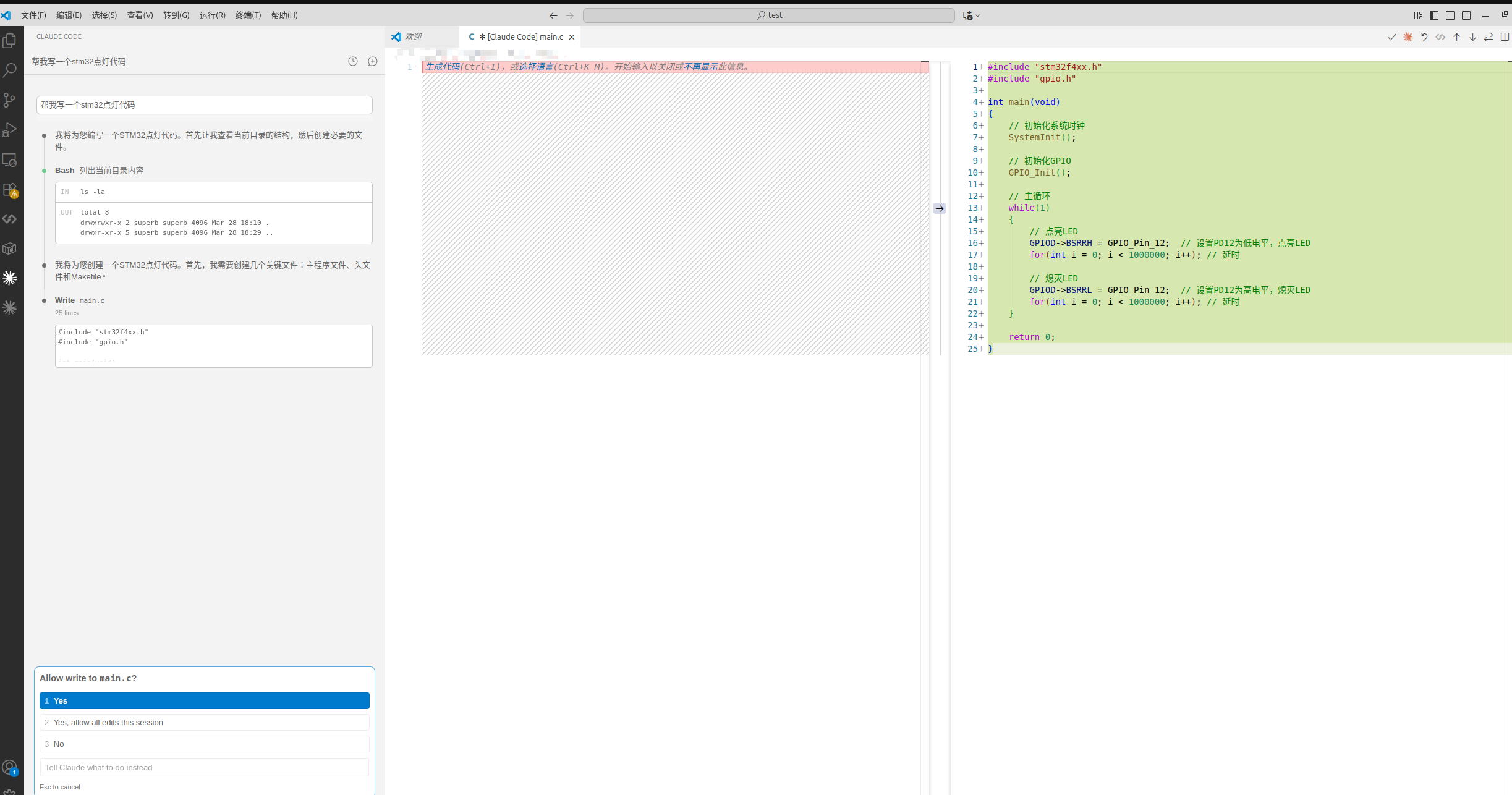Open Source Control in activity bar

(9, 100)
